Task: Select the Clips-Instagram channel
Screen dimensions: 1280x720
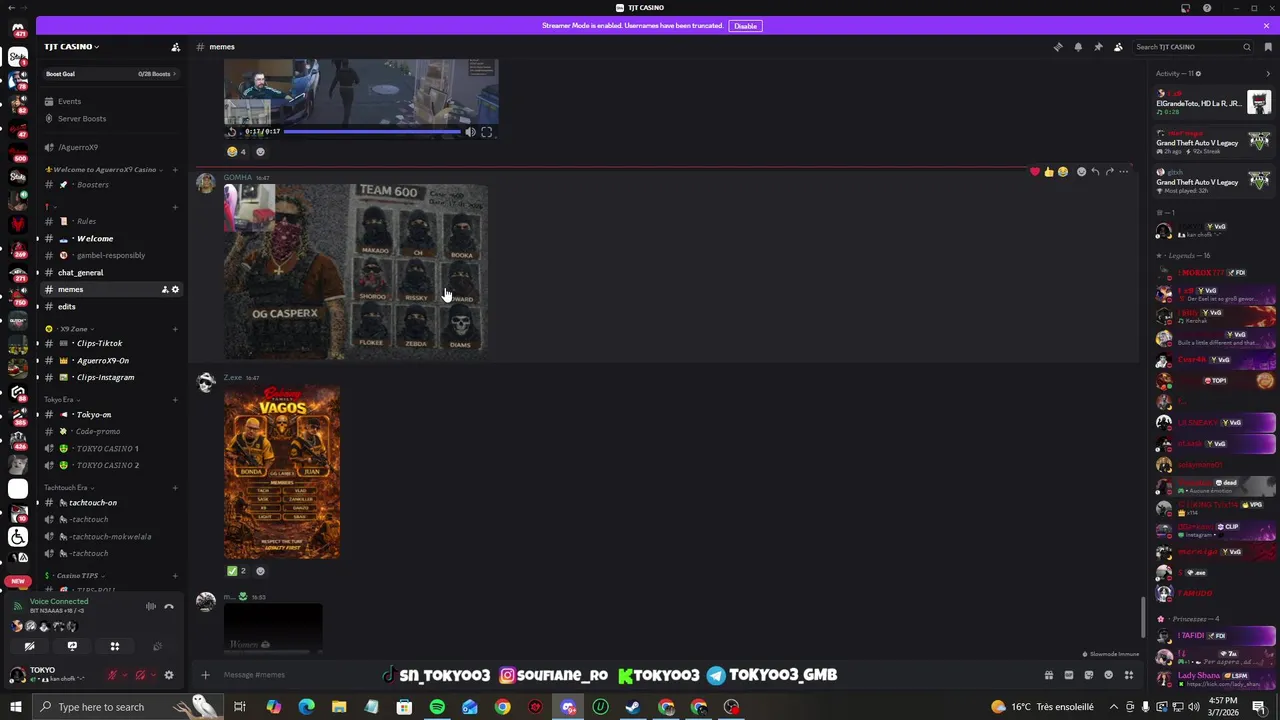Action: (x=110, y=377)
